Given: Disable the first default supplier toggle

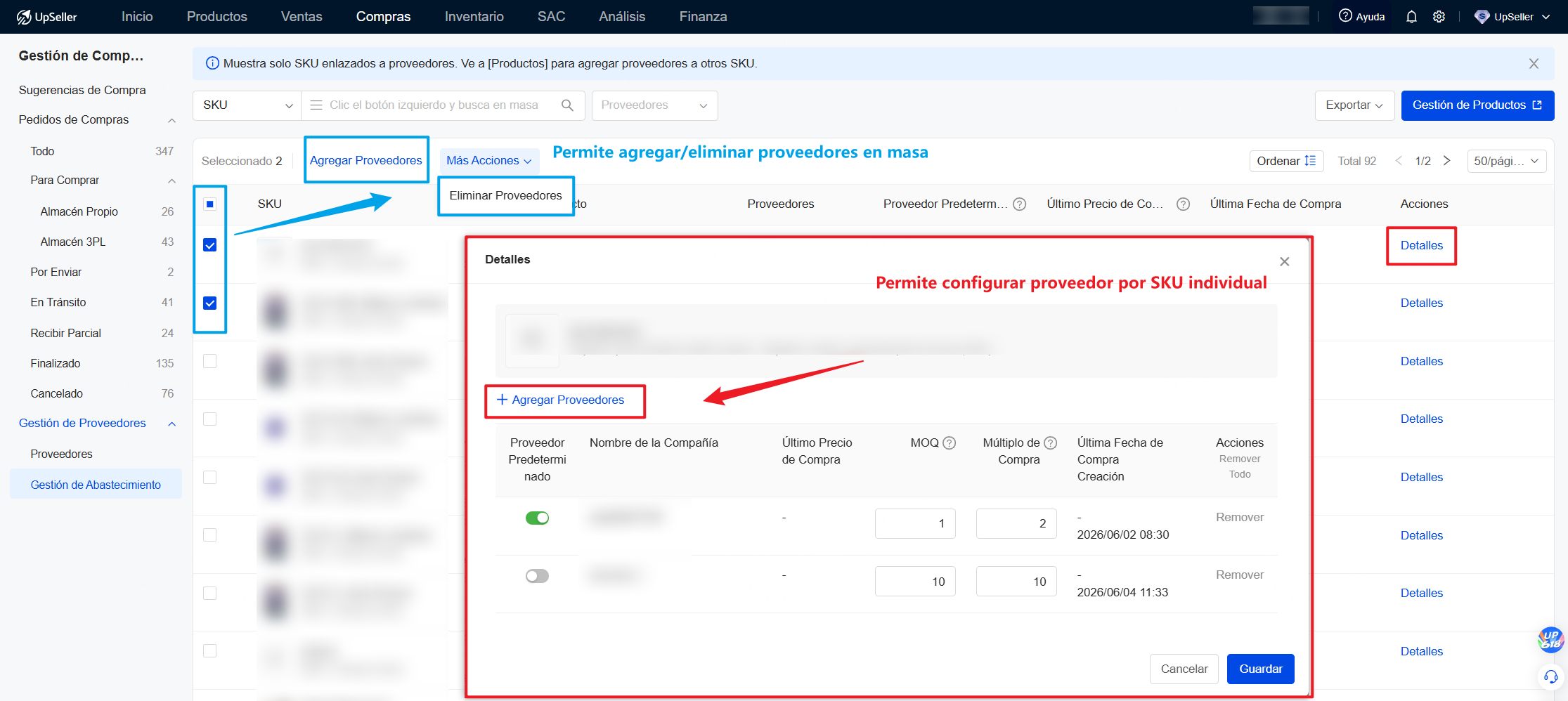Looking at the screenshot, I should (537, 518).
